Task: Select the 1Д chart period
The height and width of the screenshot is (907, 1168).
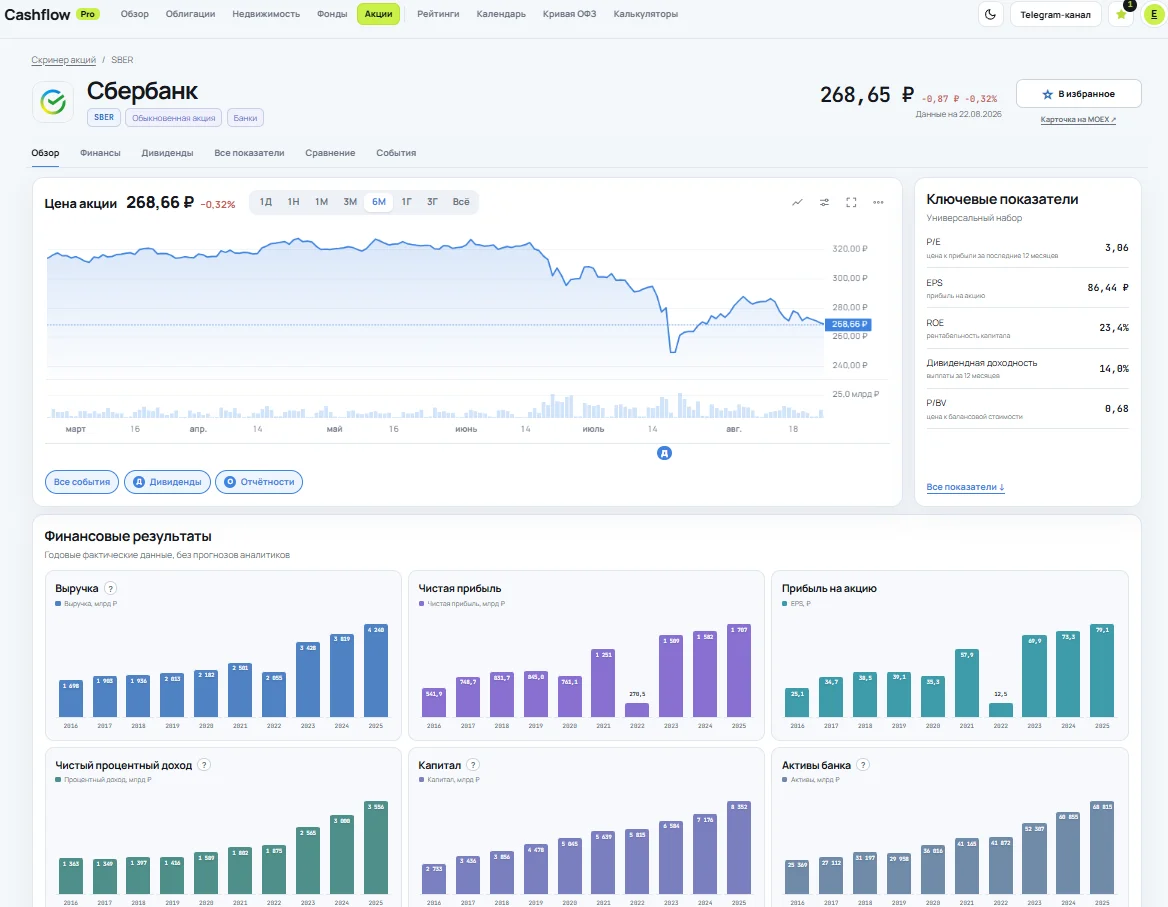Action: coord(265,202)
